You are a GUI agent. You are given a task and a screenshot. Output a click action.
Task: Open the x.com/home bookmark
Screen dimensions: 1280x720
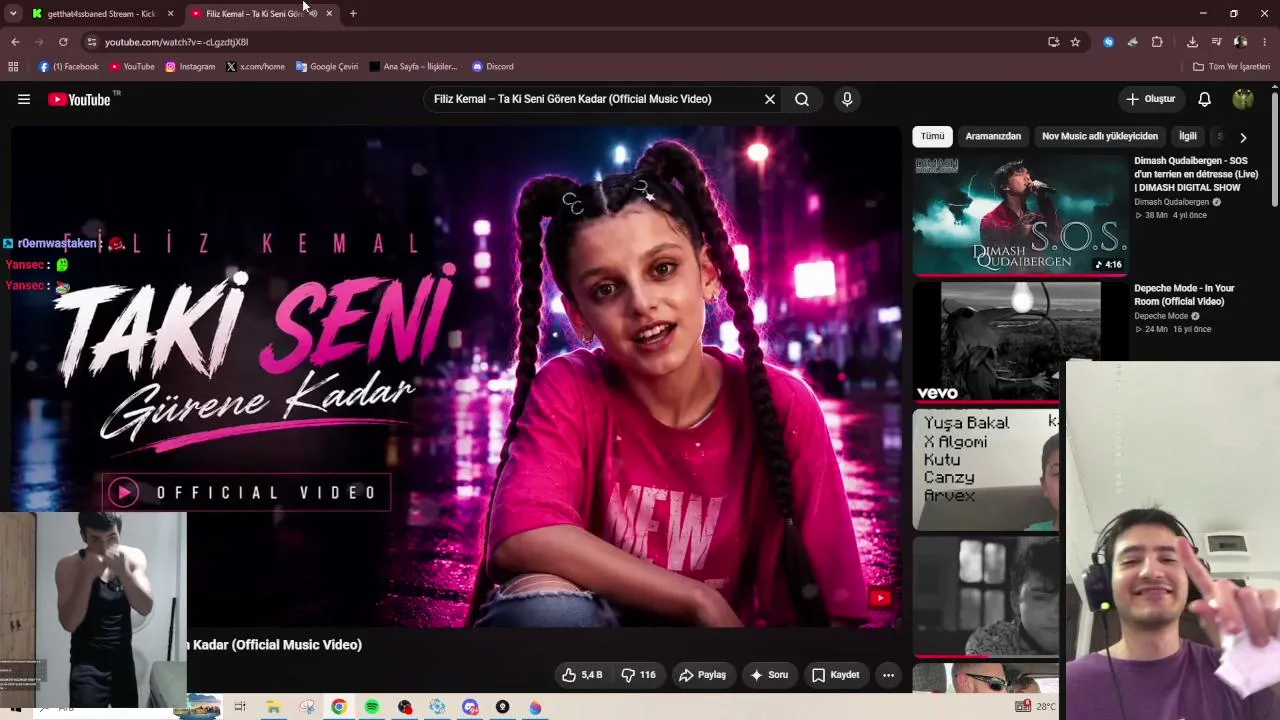click(x=255, y=67)
